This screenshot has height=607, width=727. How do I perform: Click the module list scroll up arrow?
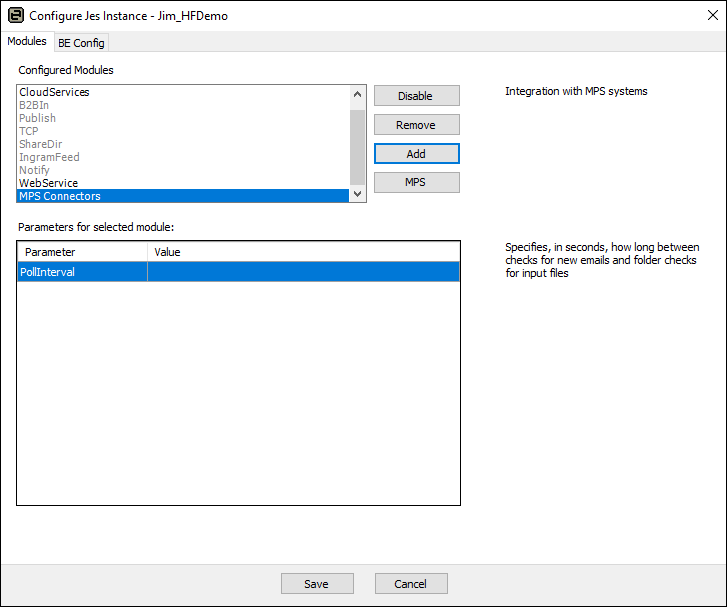click(x=357, y=94)
